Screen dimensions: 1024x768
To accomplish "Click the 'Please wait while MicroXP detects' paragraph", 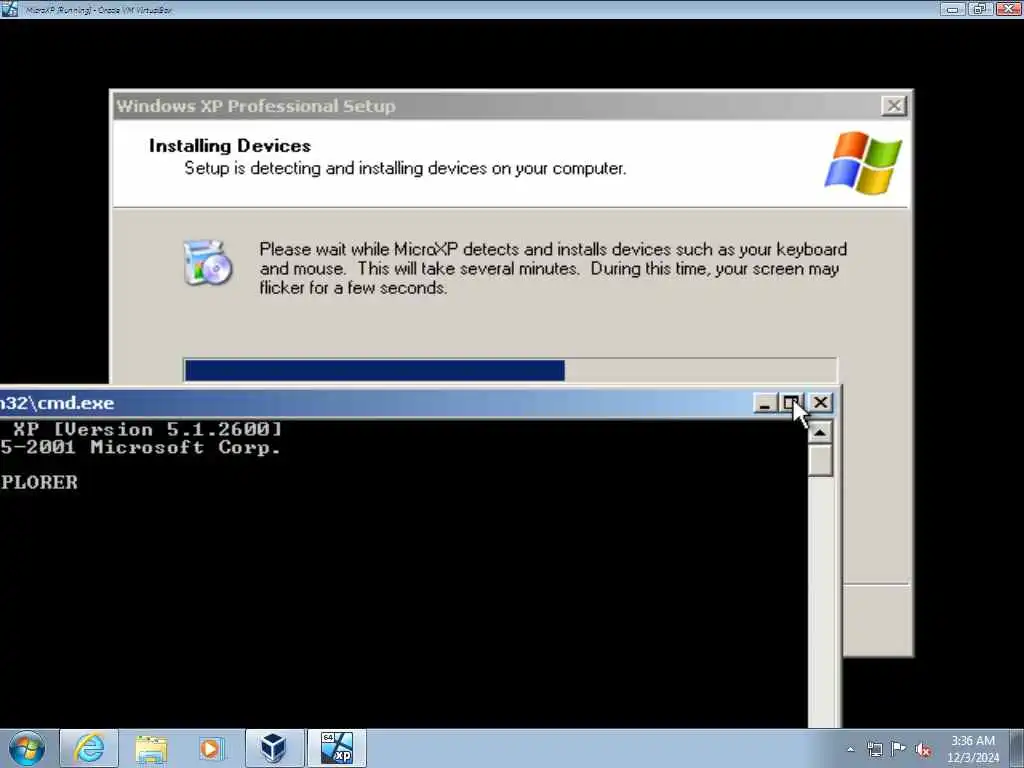I will click(552, 268).
